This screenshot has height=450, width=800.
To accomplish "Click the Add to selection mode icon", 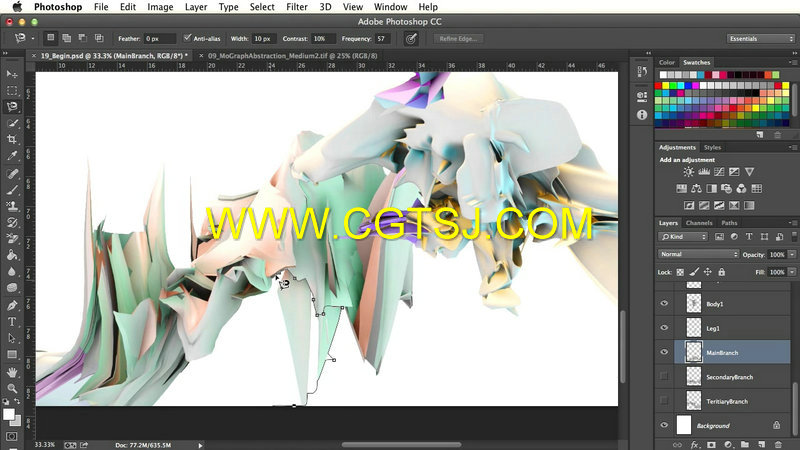I will [x=66, y=38].
